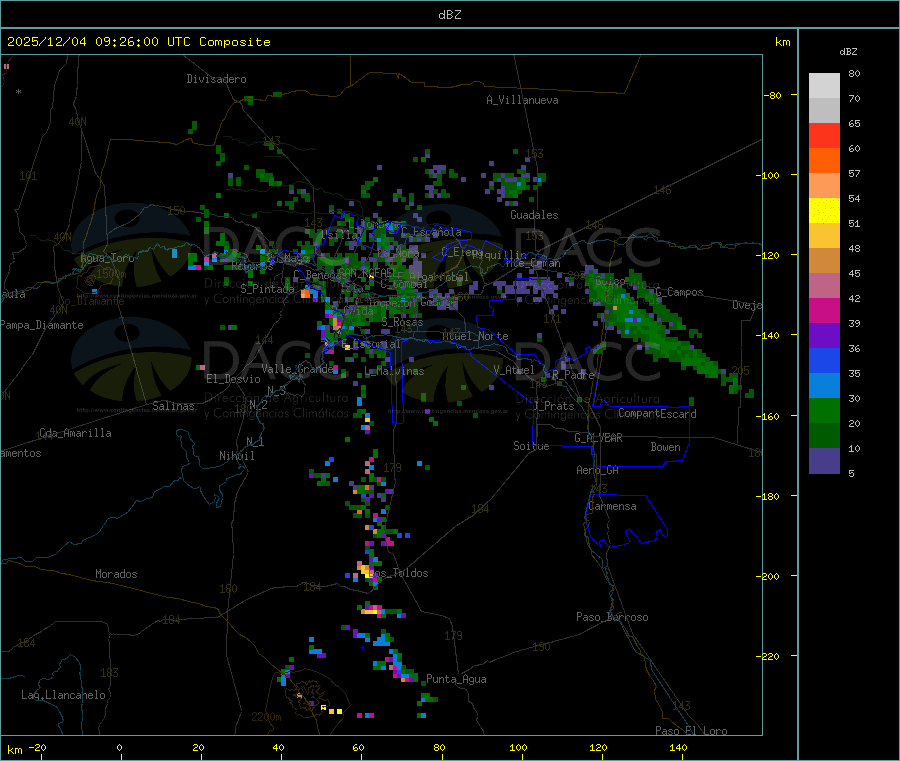This screenshot has height=761, width=900.
Task: Click the Lag.Llancanelo map label
Action: coord(64,695)
